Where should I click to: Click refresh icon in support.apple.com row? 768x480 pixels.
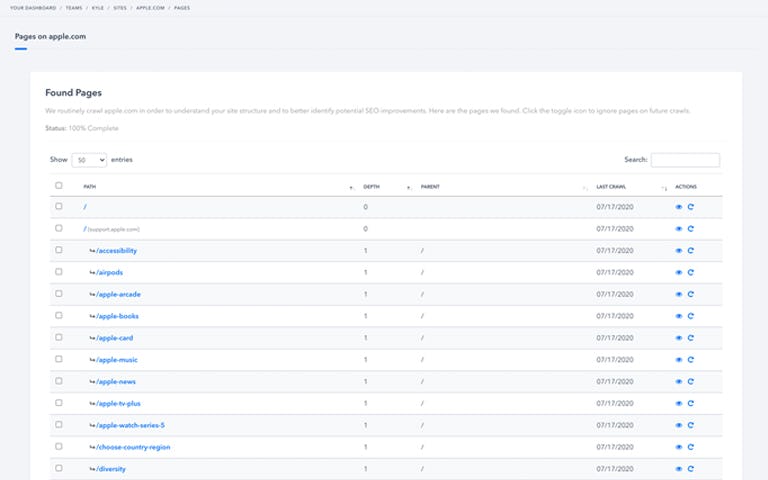pos(691,229)
